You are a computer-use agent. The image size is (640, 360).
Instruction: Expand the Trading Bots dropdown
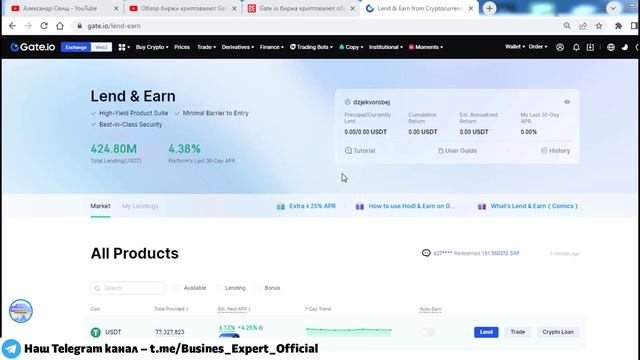click(x=311, y=47)
